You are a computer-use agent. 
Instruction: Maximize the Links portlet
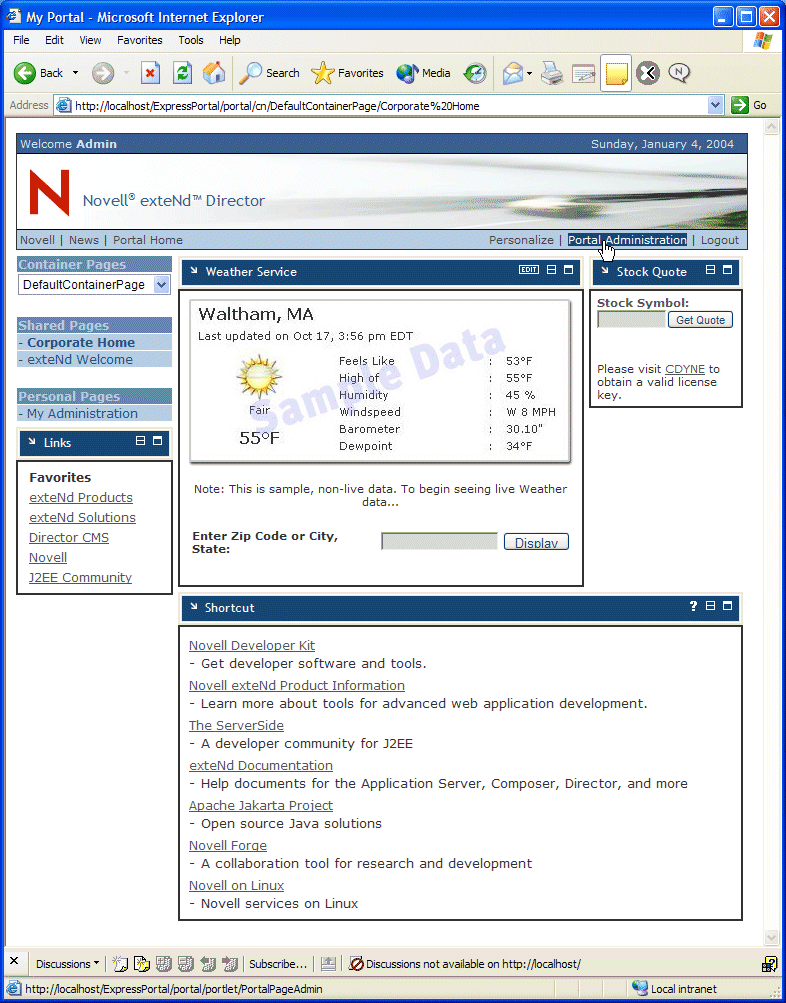pos(157,441)
